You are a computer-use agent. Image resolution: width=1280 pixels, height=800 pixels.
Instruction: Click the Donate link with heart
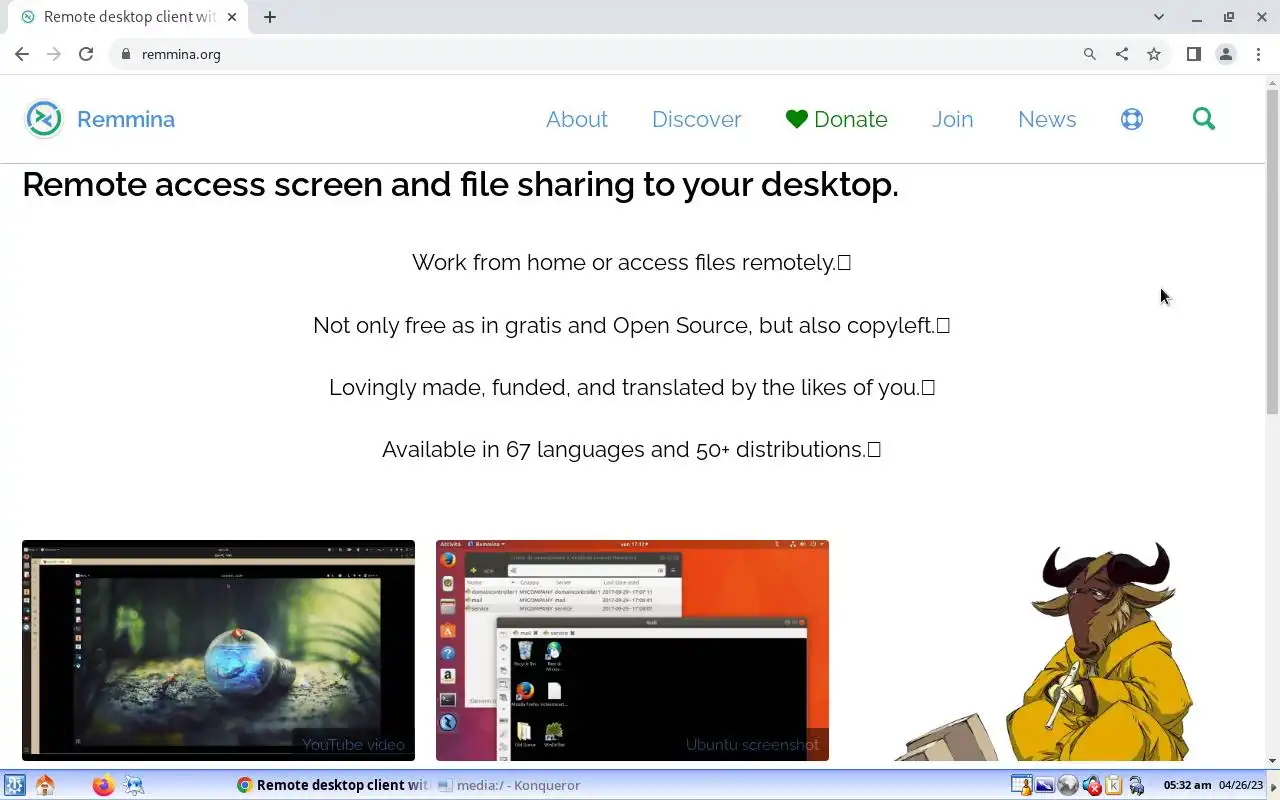tap(836, 119)
